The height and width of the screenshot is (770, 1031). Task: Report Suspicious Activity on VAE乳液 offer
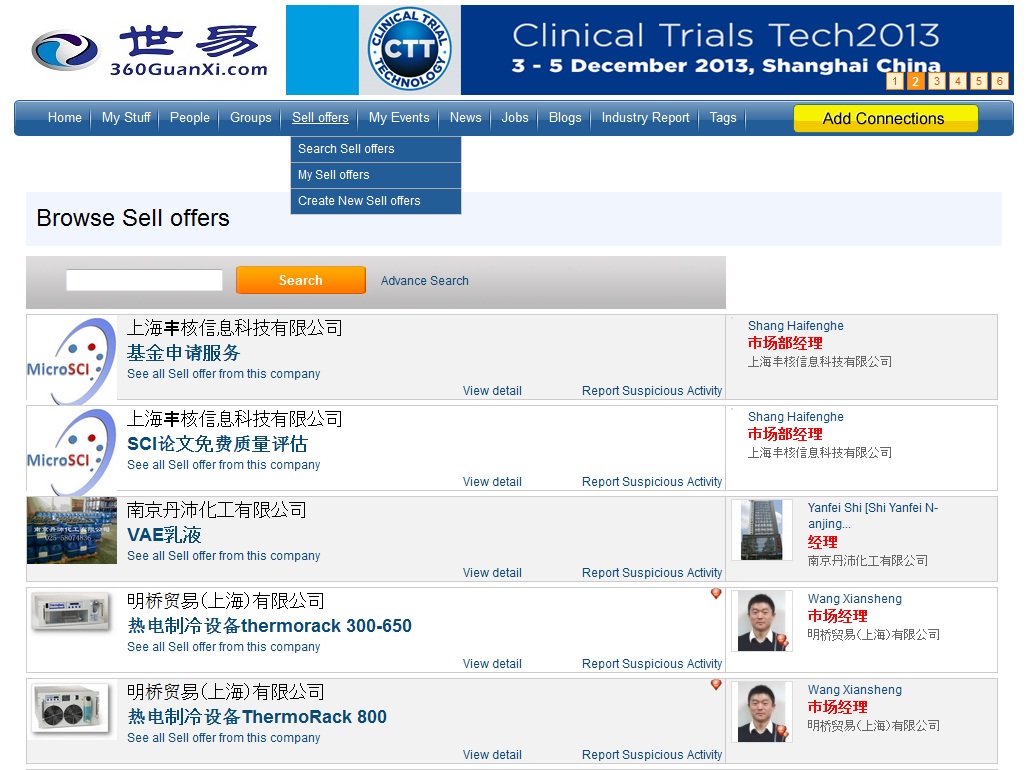click(x=652, y=573)
